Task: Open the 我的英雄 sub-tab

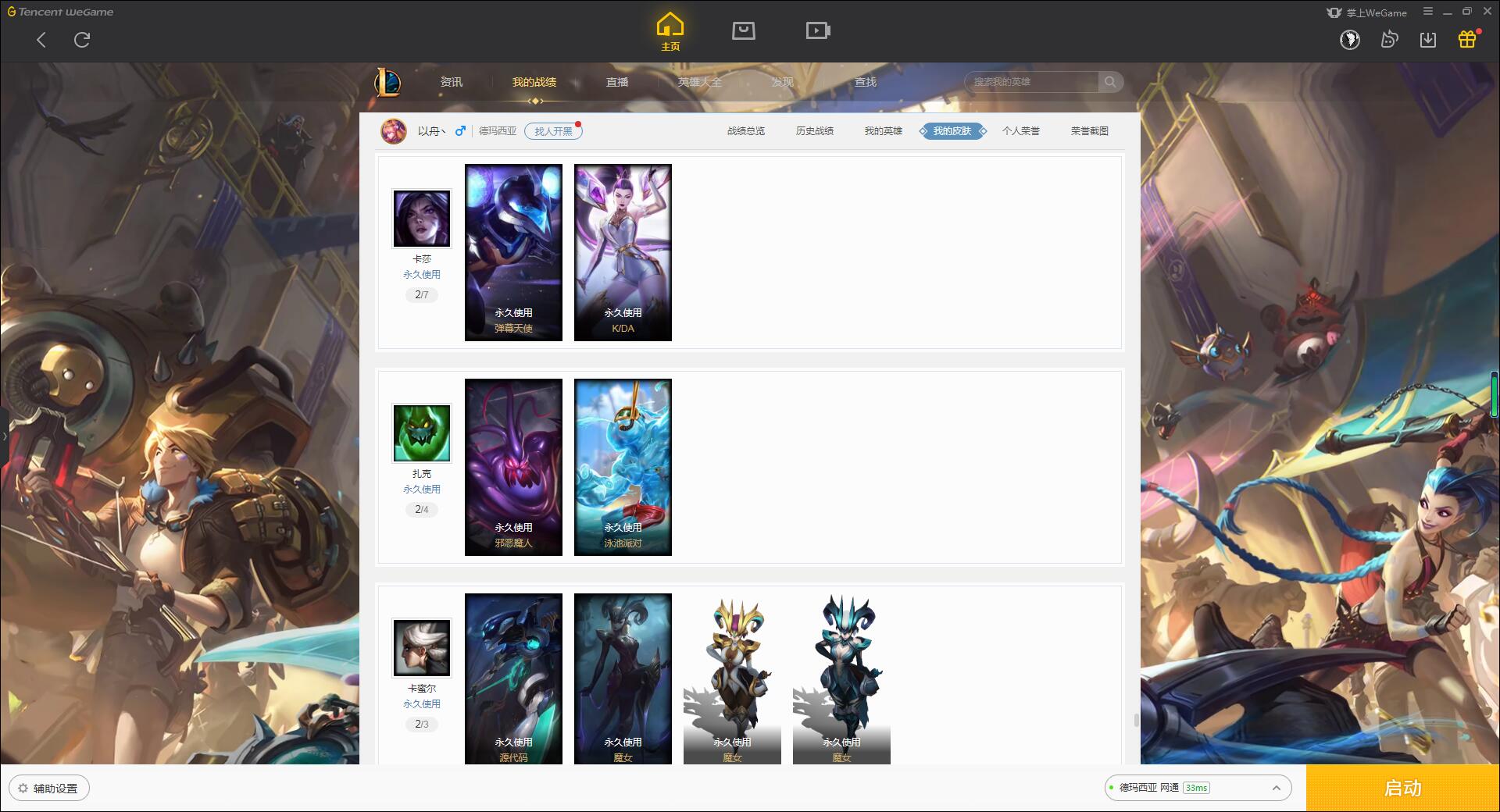Action: (x=884, y=131)
